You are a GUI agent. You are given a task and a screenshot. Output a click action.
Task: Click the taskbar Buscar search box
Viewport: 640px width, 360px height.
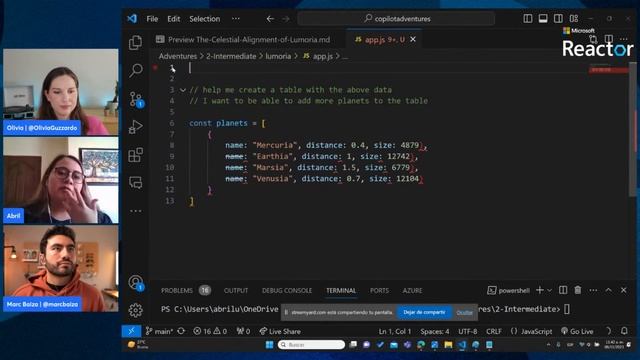point(311,345)
